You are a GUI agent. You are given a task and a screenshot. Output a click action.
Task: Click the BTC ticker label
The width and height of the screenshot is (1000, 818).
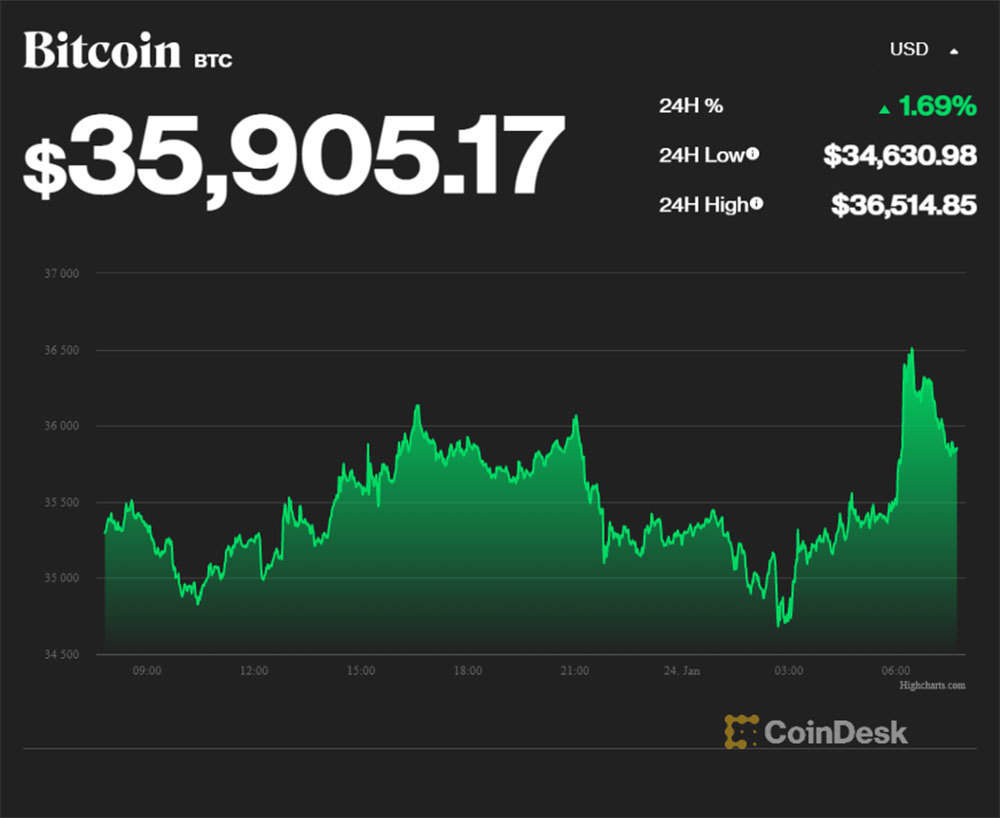[213, 60]
